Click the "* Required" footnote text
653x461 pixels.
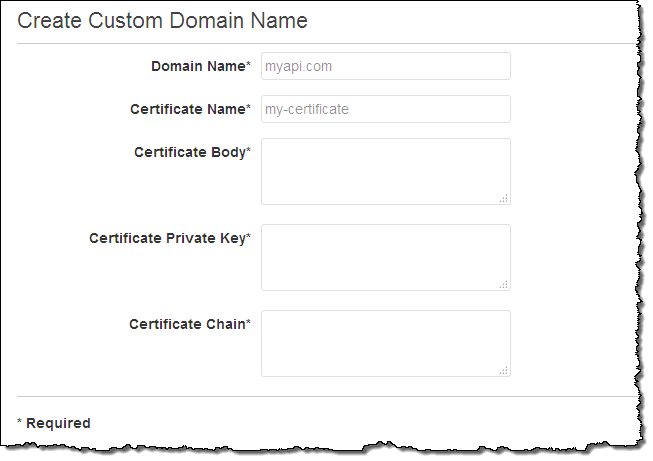pos(54,423)
